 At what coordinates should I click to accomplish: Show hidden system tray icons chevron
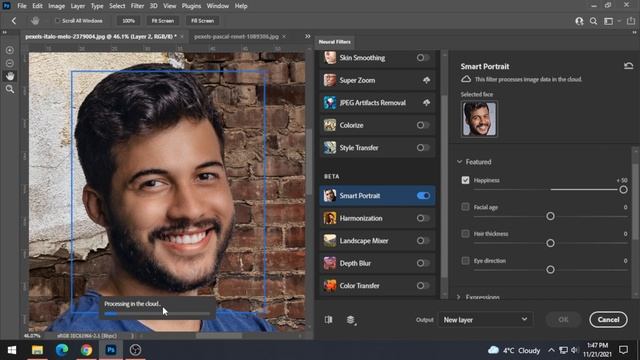tap(551, 350)
